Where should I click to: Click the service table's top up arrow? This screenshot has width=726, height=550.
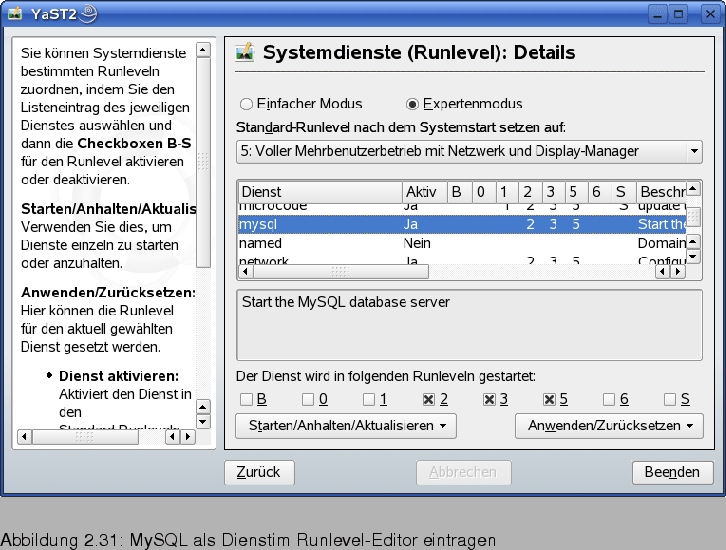693,189
